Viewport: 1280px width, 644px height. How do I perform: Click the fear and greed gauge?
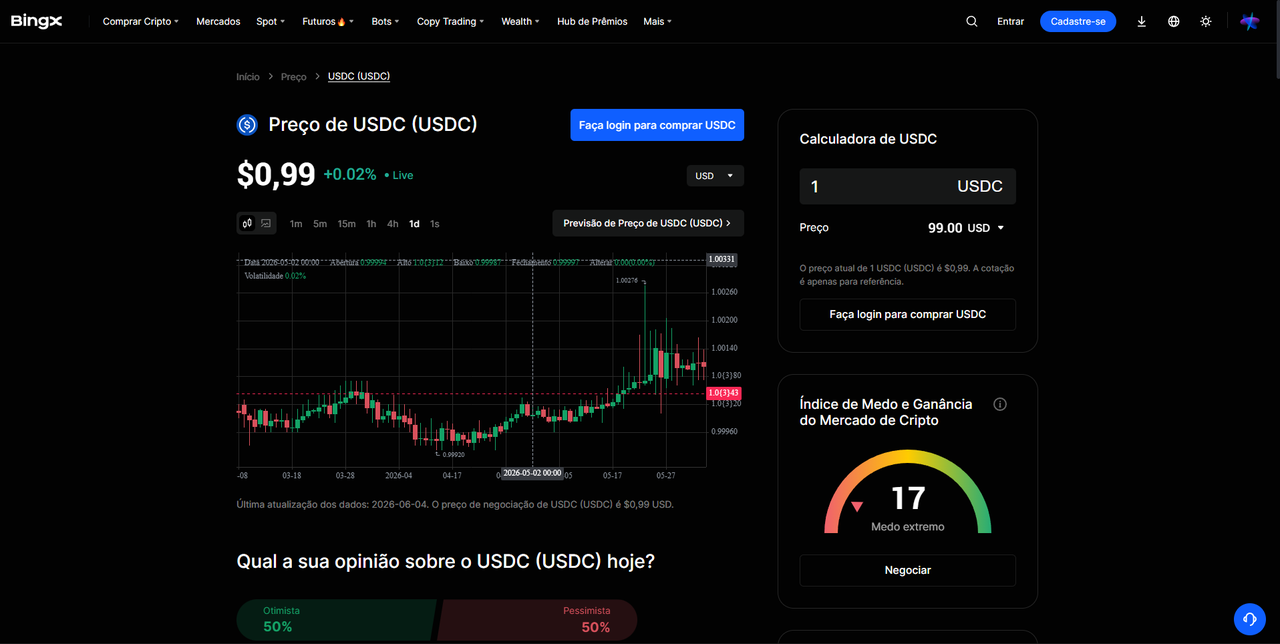(907, 492)
